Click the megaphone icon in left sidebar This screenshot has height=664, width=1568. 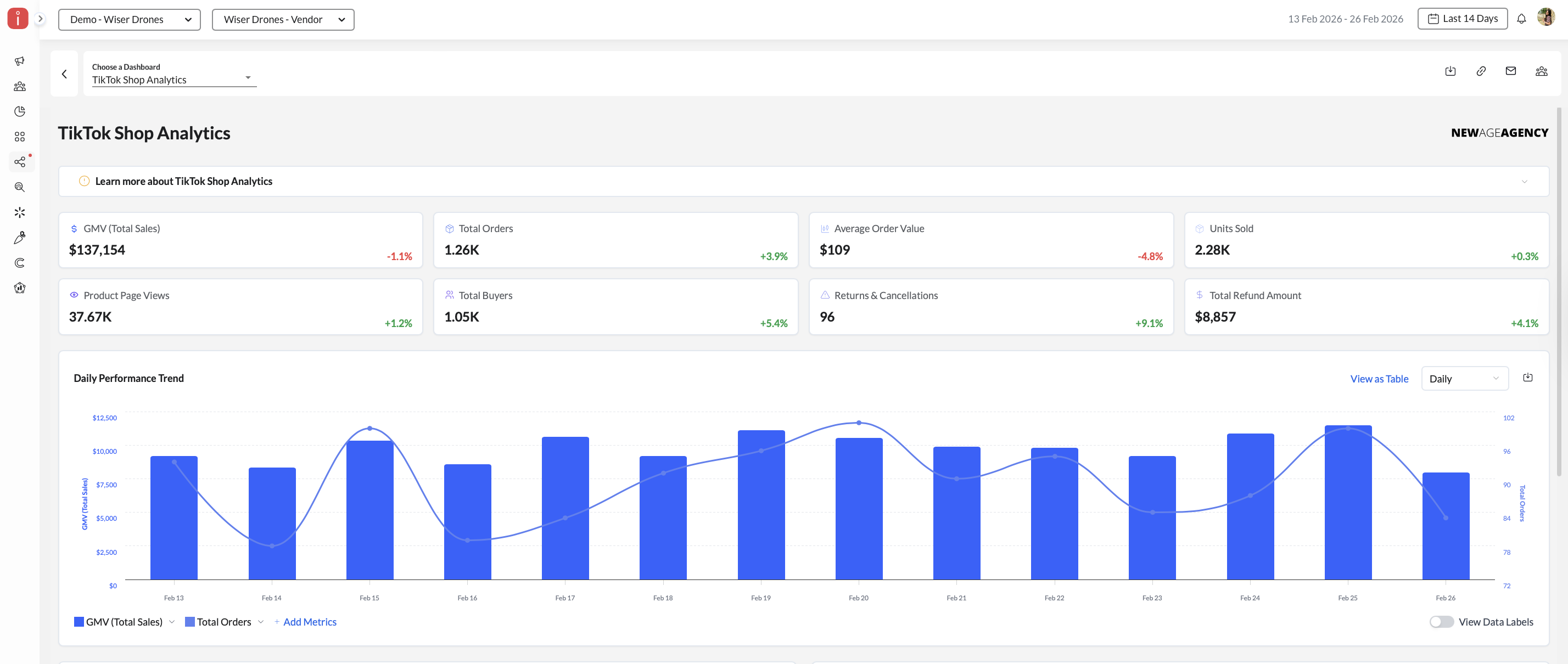(x=19, y=61)
